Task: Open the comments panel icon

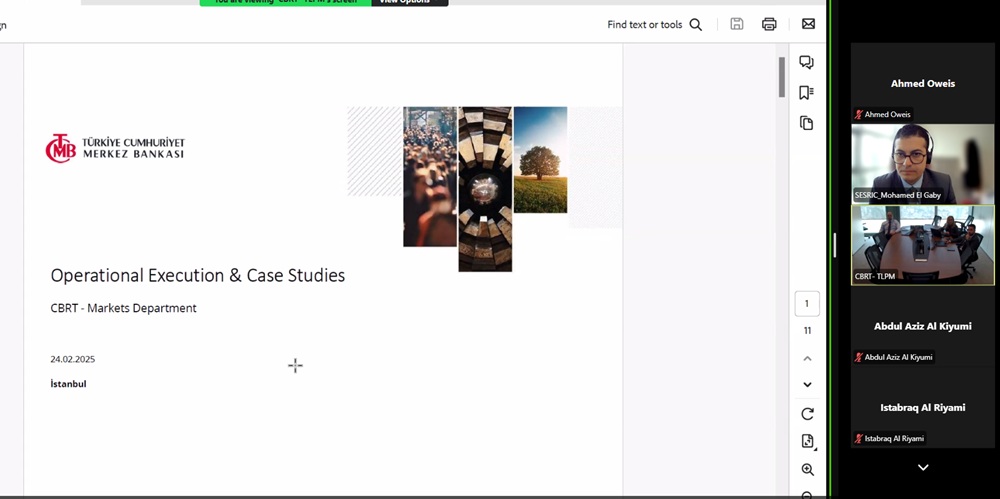Action: tap(806, 63)
